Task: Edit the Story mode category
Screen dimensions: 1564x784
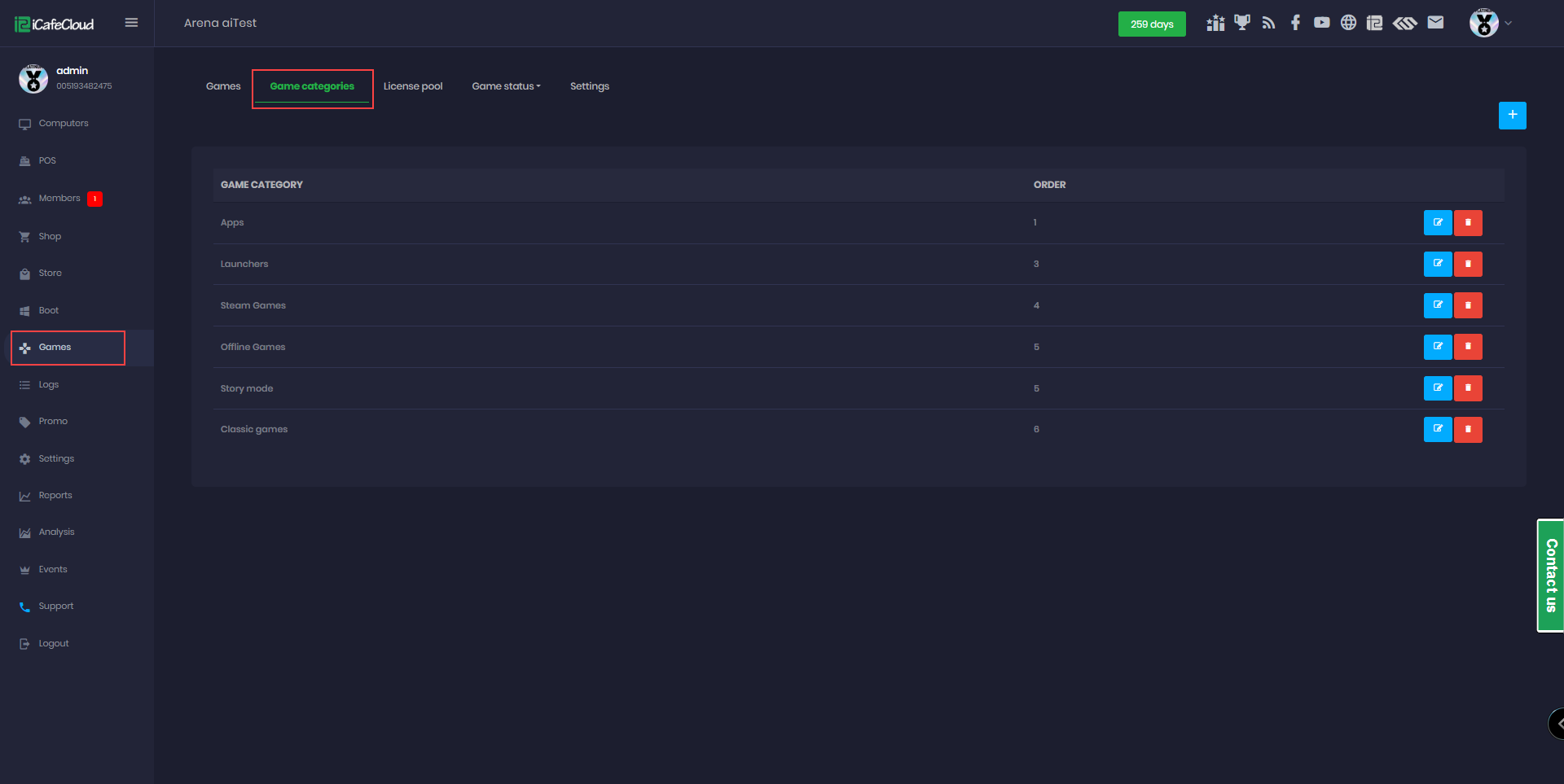Action: pos(1438,388)
